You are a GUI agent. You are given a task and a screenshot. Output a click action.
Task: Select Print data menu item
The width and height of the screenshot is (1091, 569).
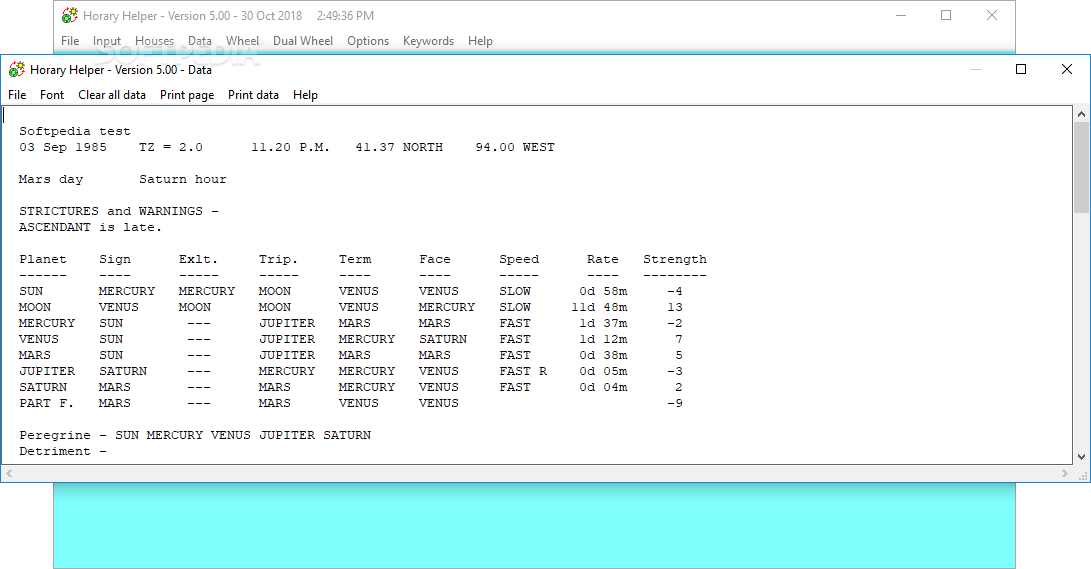(253, 95)
